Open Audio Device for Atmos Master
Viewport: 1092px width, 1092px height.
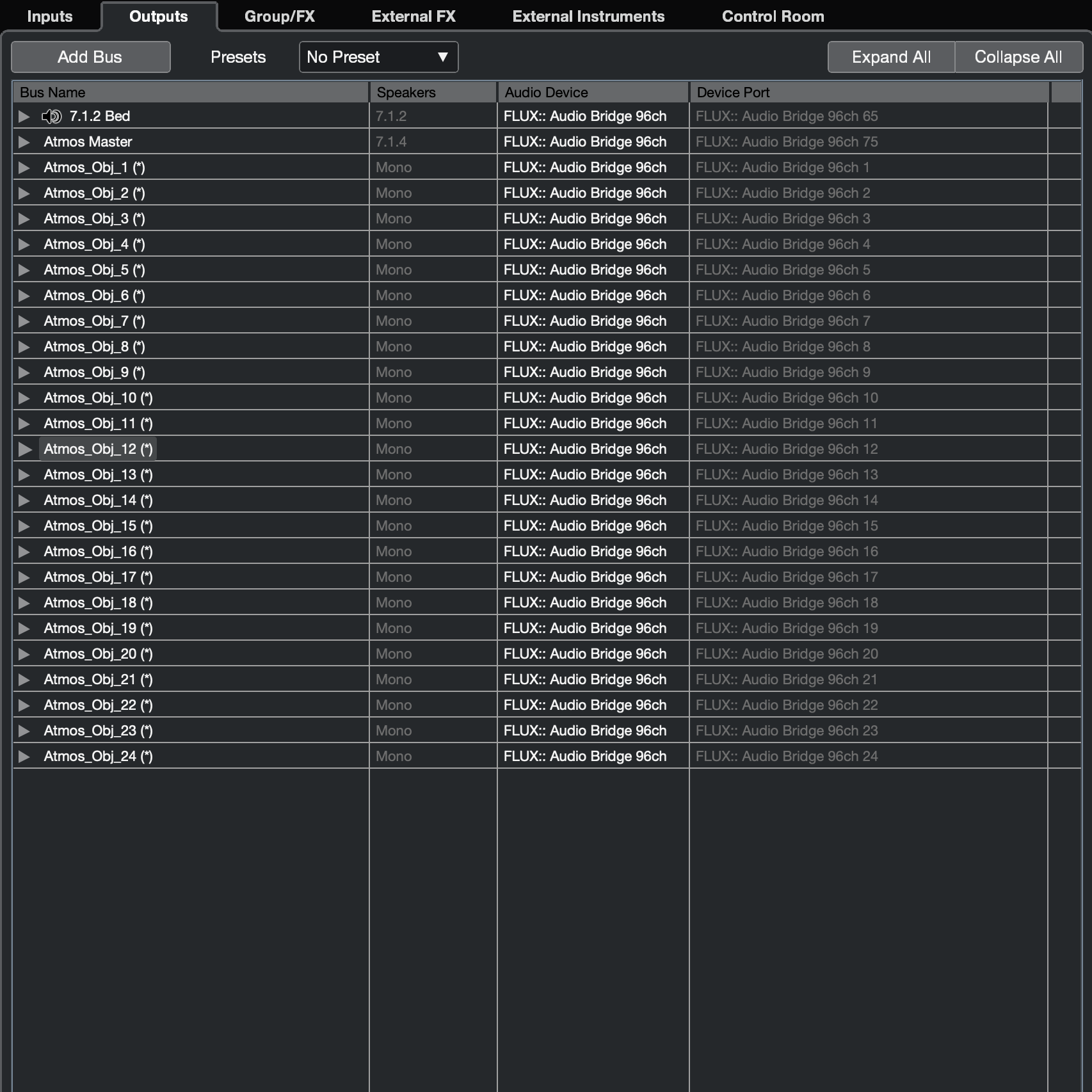[x=584, y=142]
